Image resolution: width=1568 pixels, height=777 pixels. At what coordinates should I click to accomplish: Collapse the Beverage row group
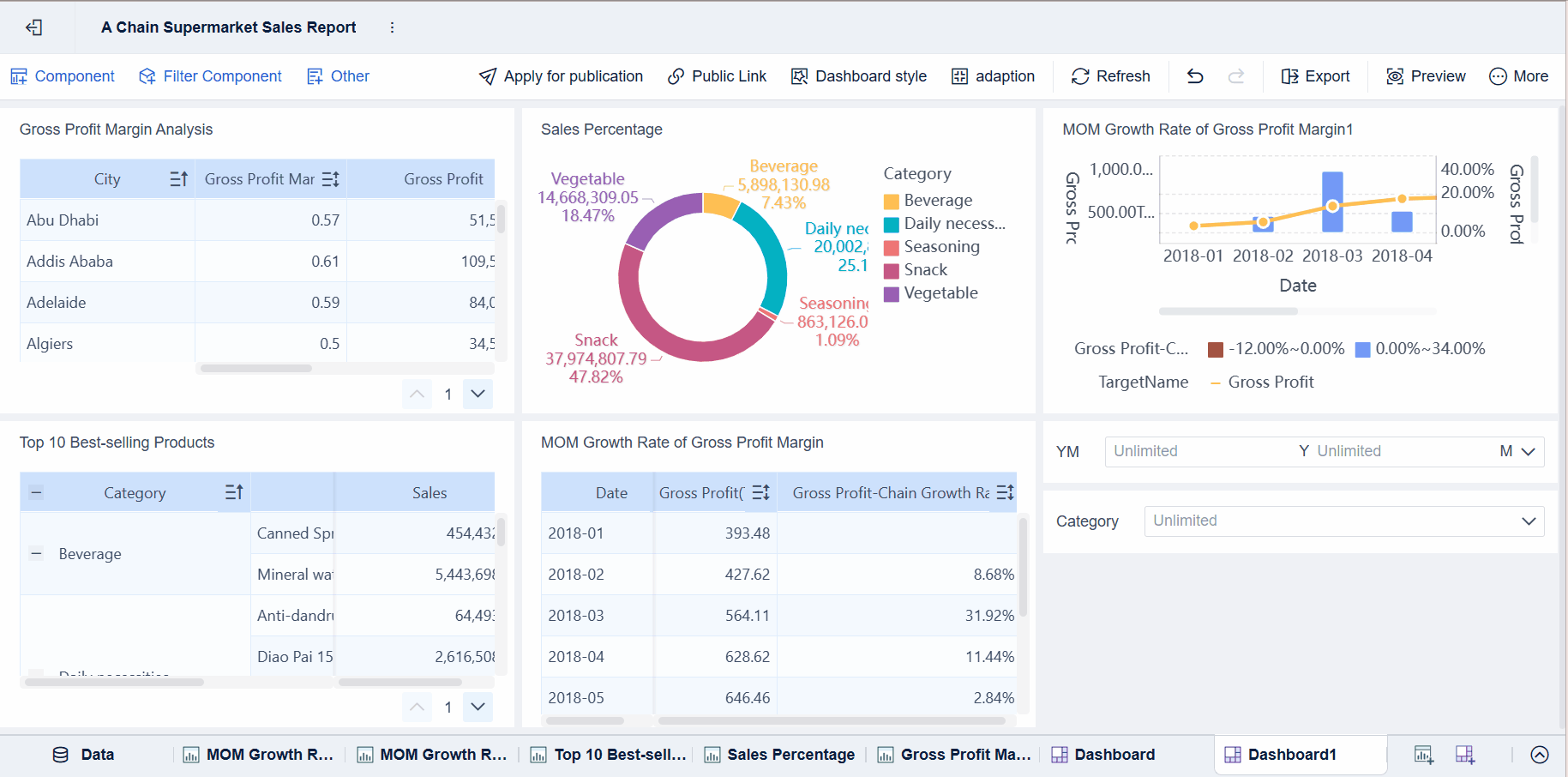tap(36, 554)
